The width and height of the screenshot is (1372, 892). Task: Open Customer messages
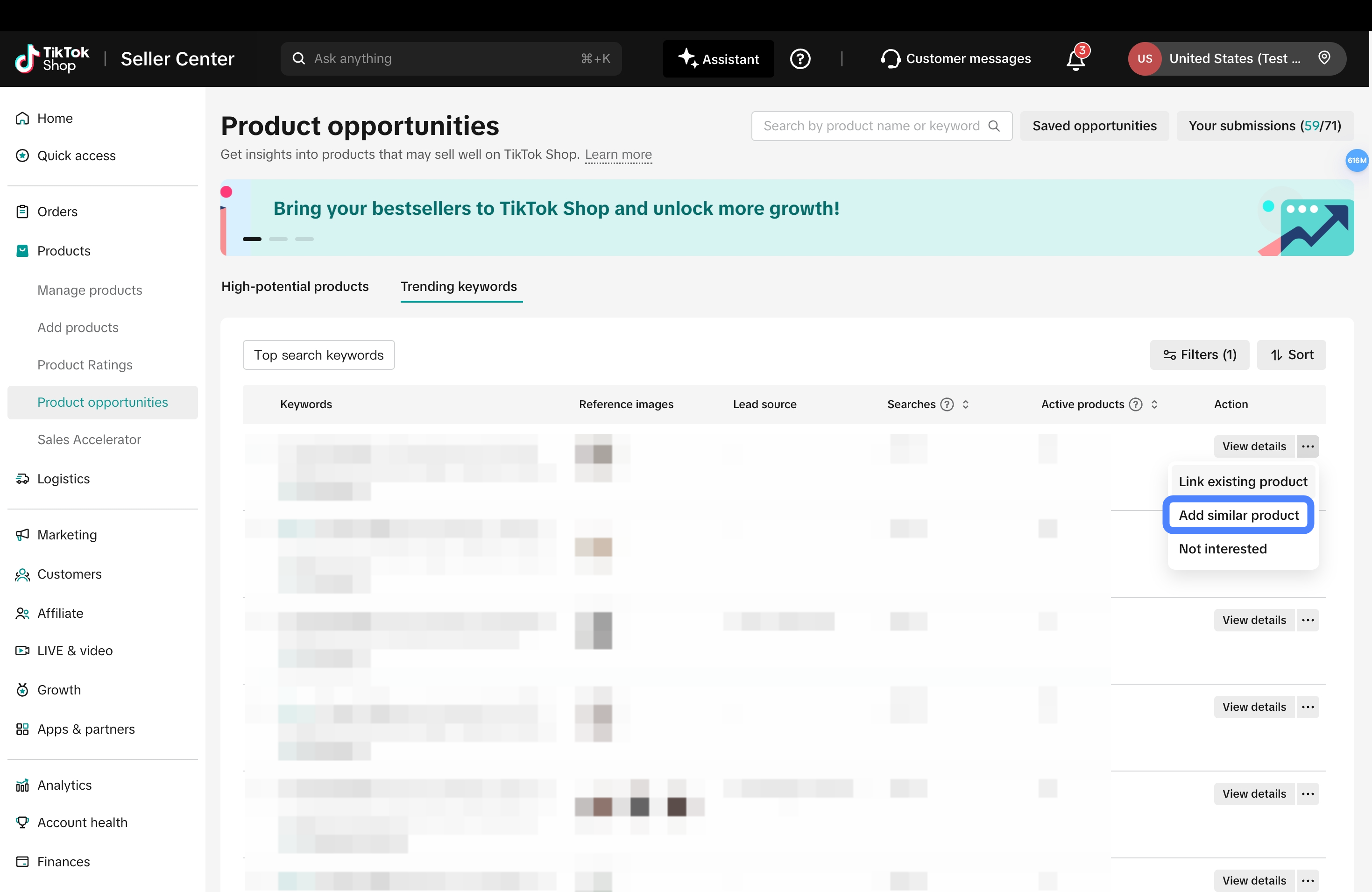coord(955,59)
